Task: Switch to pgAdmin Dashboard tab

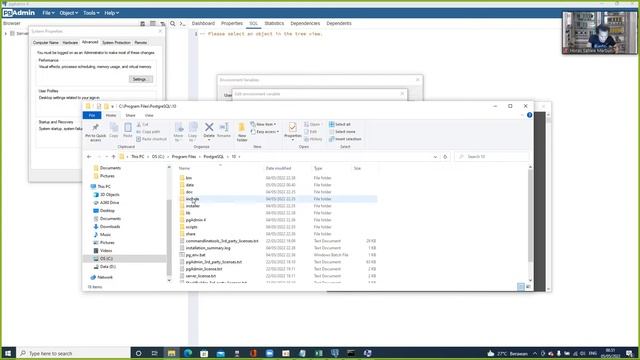Action: (x=203, y=23)
